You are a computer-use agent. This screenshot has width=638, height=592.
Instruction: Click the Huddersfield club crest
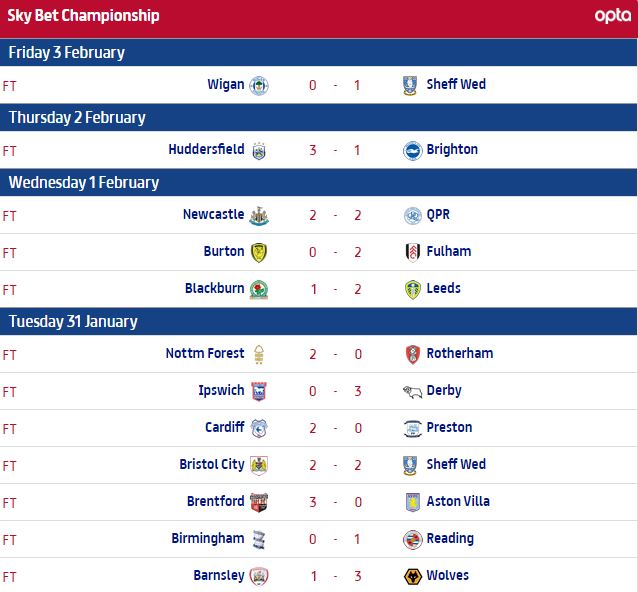pos(259,150)
